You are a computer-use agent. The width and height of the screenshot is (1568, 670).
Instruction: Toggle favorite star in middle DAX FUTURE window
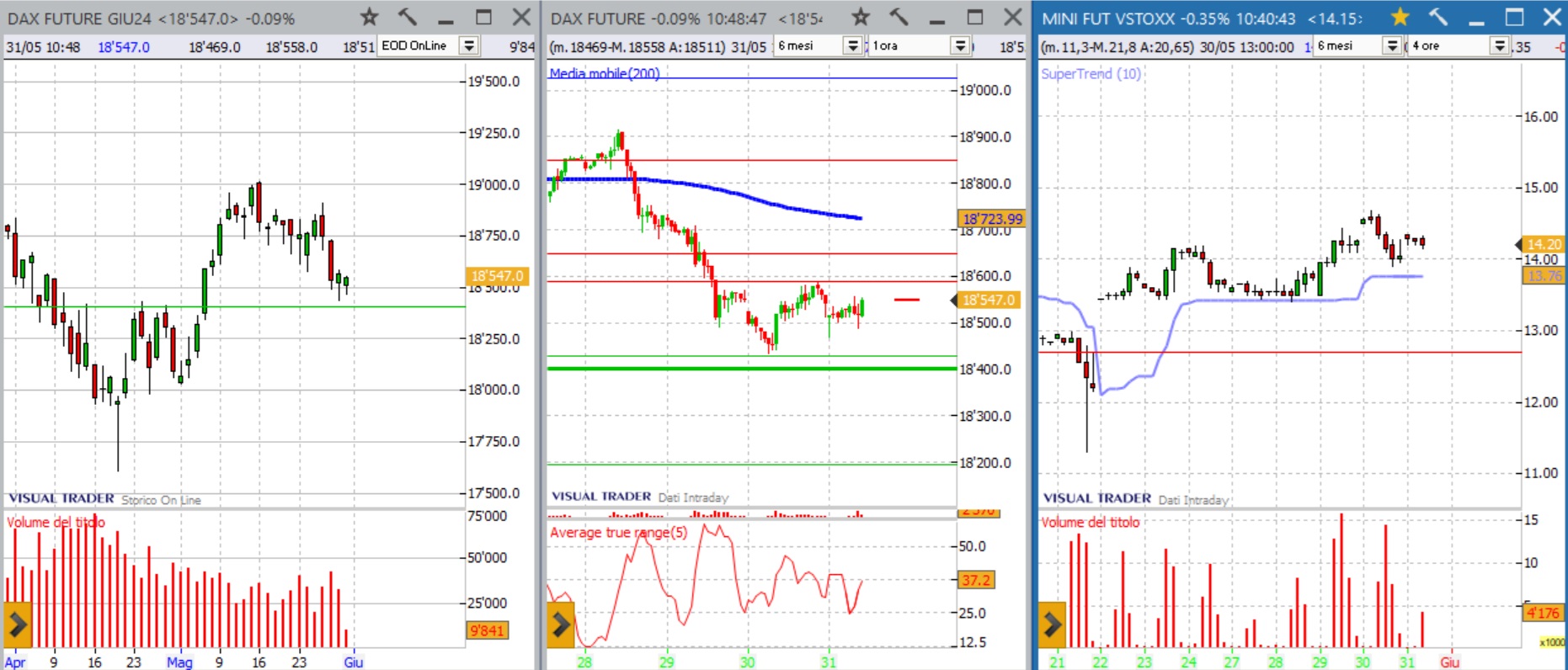pyautogui.click(x=860, y=17)
